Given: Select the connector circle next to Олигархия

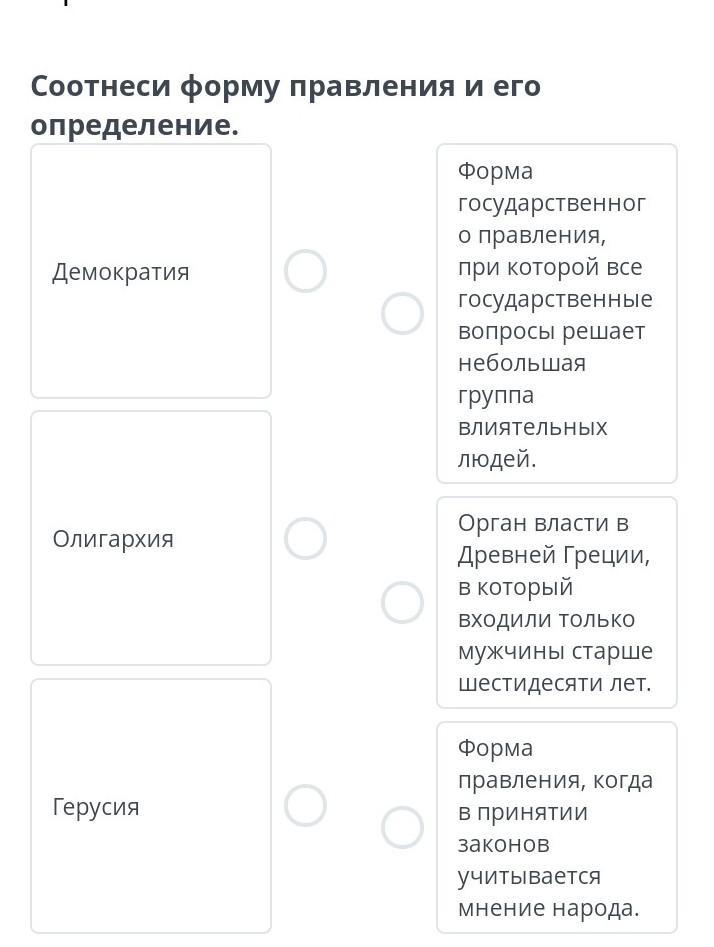Looking at the screenshot, I should coord(306,538).
